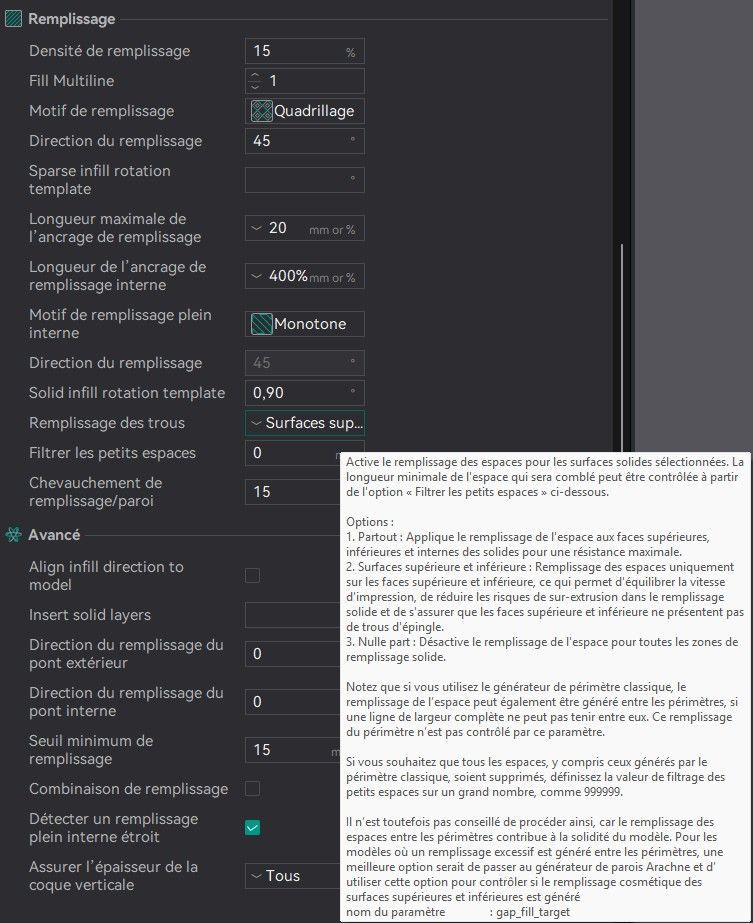Increase Fill Multiline with the up arrow
The image size is (753, 923).
tap(255, 75)
